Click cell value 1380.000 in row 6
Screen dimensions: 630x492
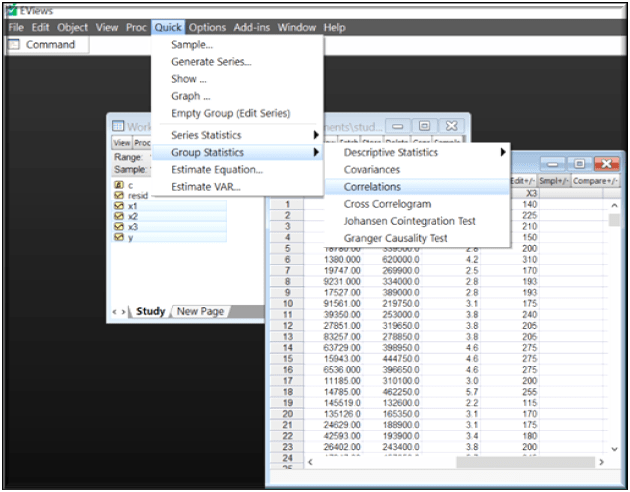342,260
